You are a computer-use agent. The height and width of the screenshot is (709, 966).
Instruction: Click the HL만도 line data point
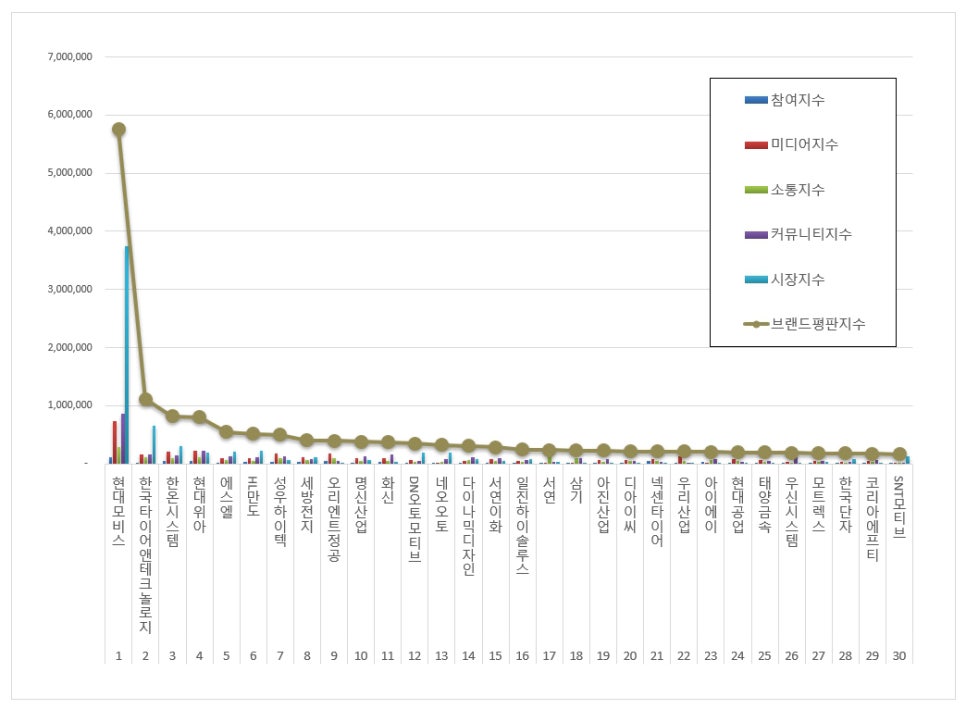(x=253, y=434)
